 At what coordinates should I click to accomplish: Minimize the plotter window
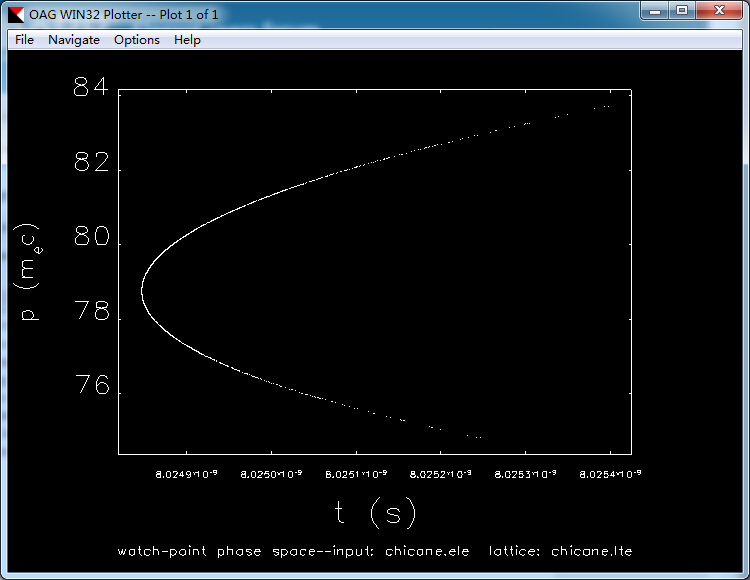click(655, 11)
